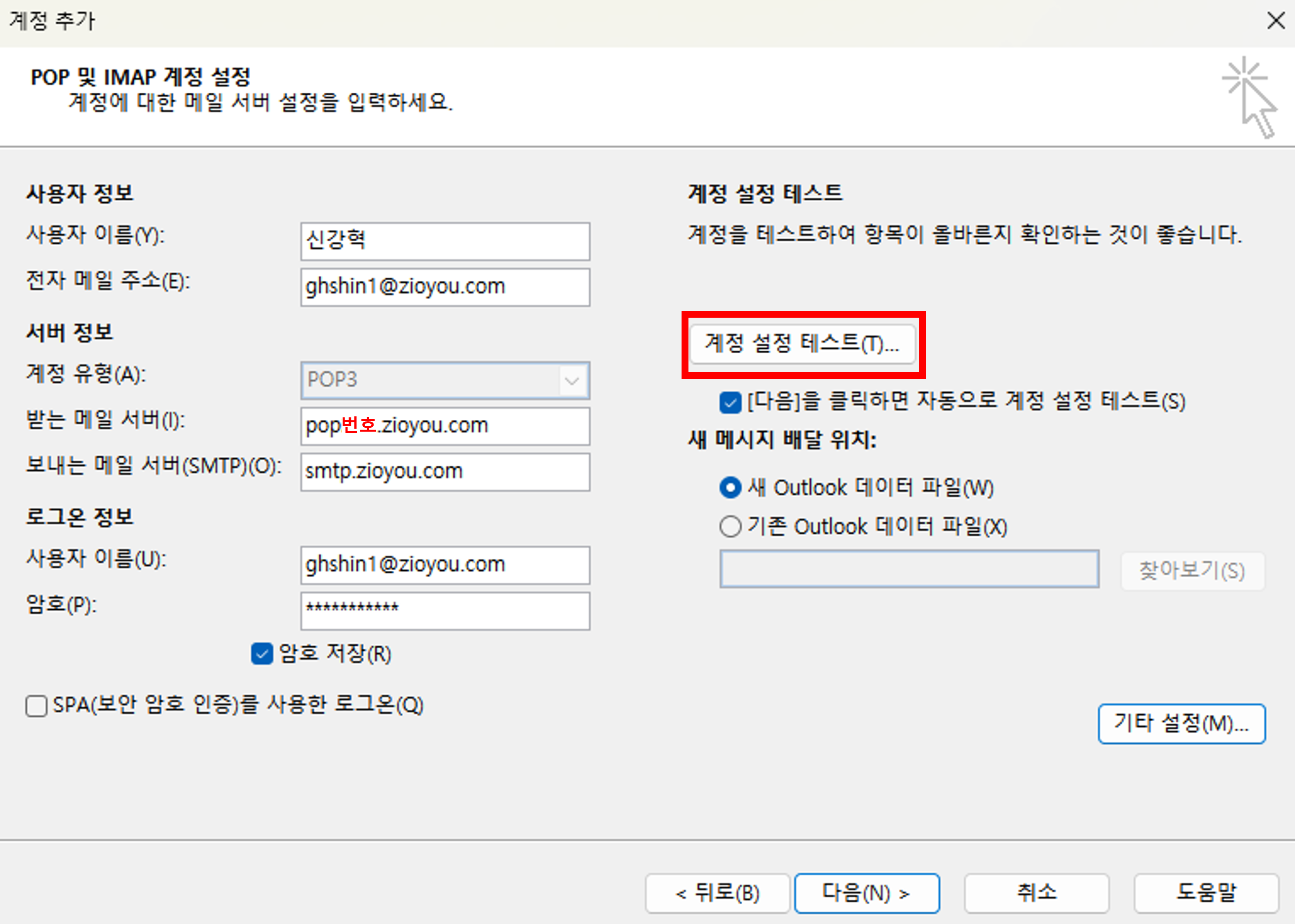Close the 계정 추가 dialog window
1295x924 pixels.
(1276, 21)
